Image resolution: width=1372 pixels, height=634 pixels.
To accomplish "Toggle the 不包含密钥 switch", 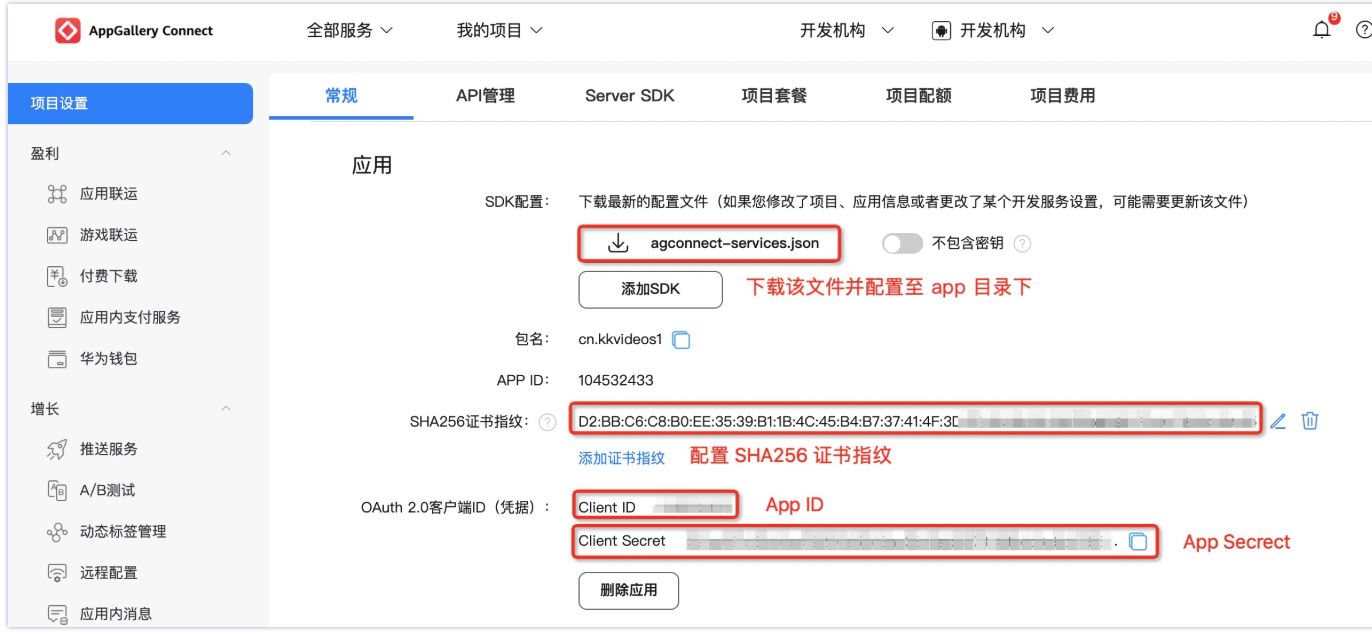I will click(902, 243).
